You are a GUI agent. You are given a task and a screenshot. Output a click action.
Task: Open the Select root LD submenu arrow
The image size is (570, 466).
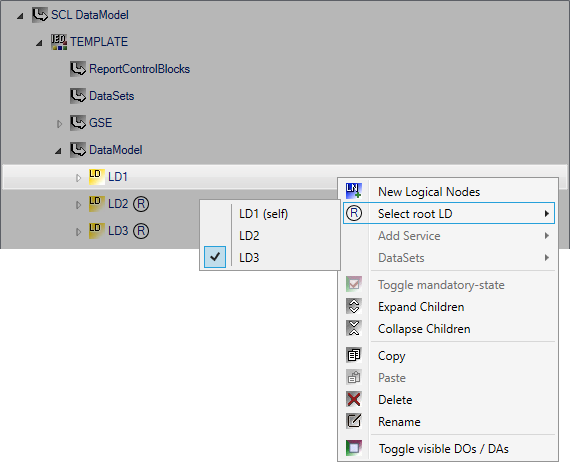click(x=547, y=214)
